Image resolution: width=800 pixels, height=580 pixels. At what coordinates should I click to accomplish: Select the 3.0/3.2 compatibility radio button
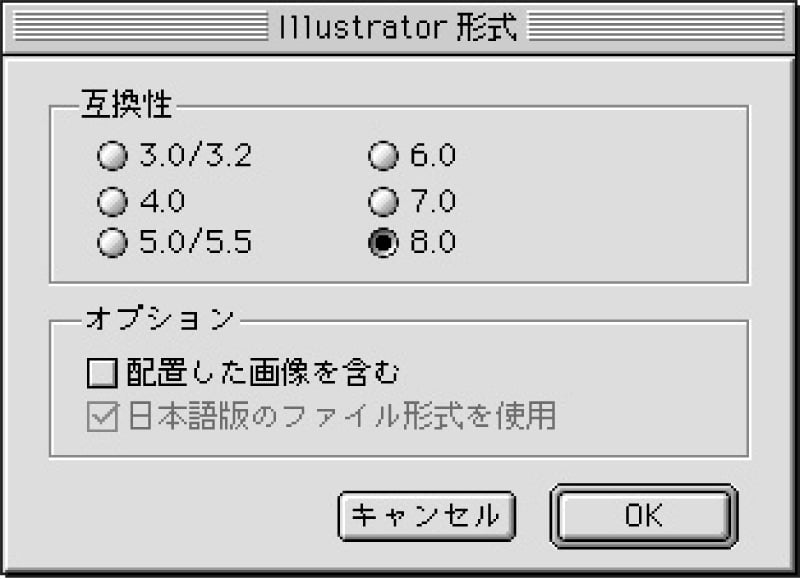point(112,156)
